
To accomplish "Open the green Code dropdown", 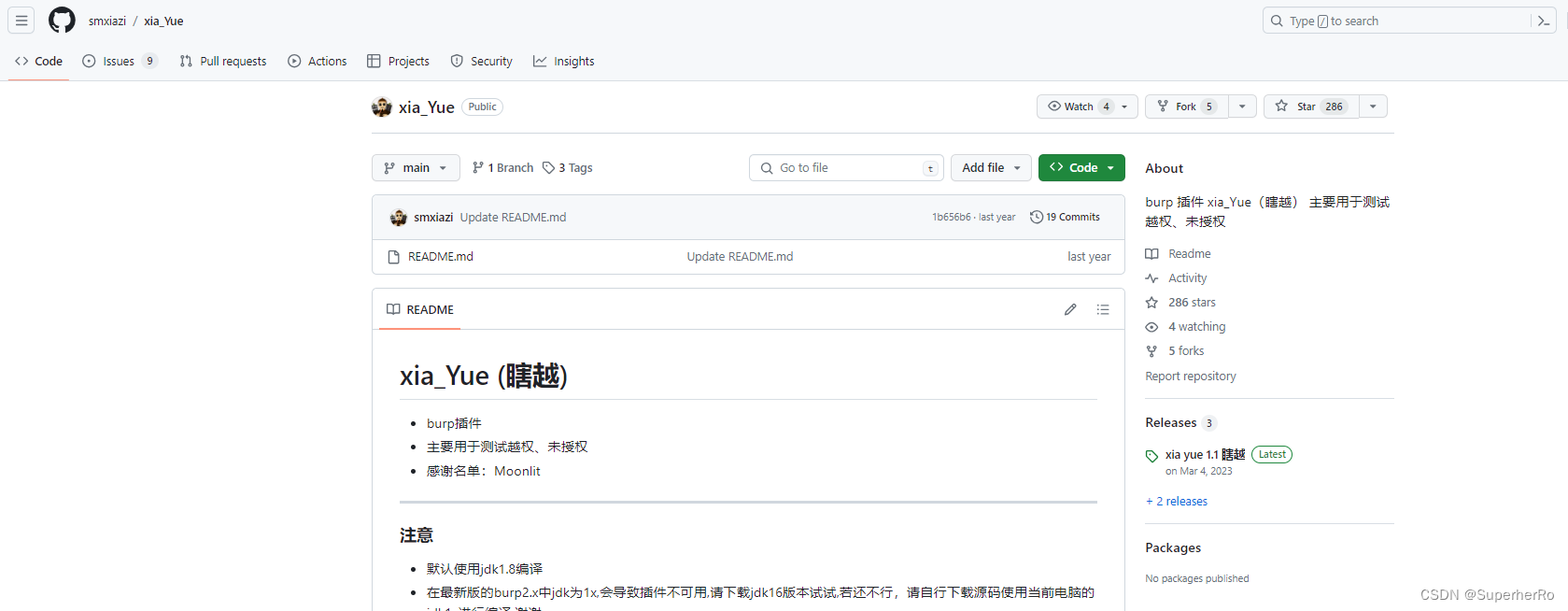I will pyautogui.click(x=1081, y=168).
